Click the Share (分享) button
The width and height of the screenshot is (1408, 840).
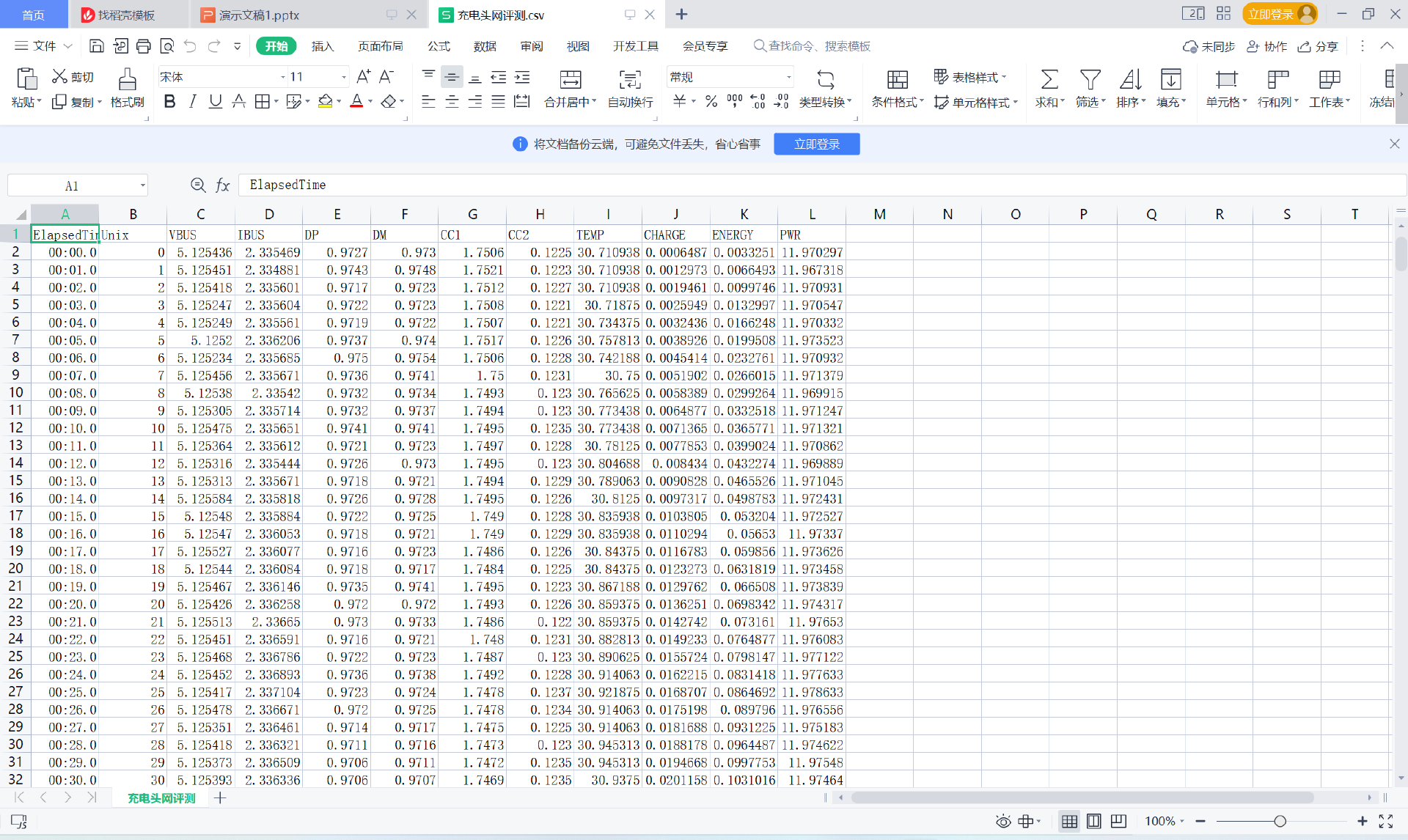pyautogui.click(x=1318, y=46)
